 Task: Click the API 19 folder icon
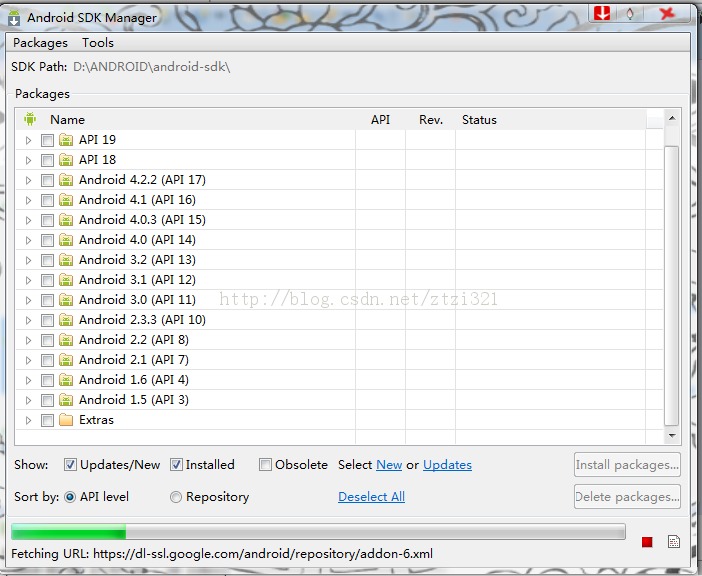coord(66,140)
